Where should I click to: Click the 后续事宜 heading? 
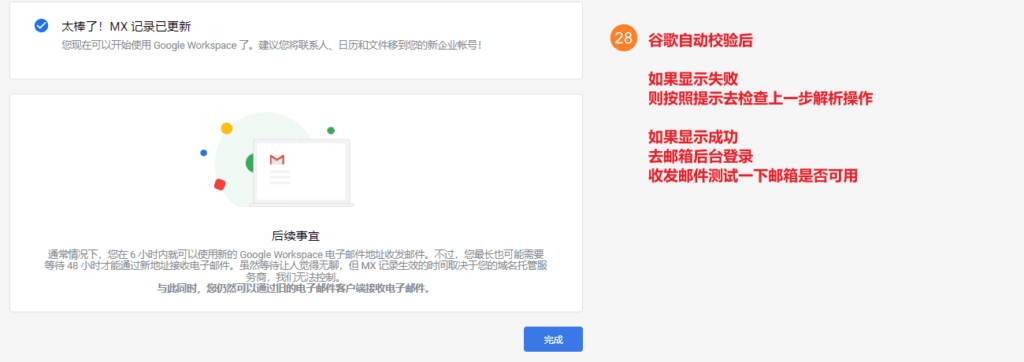click(x=295, y=235)
